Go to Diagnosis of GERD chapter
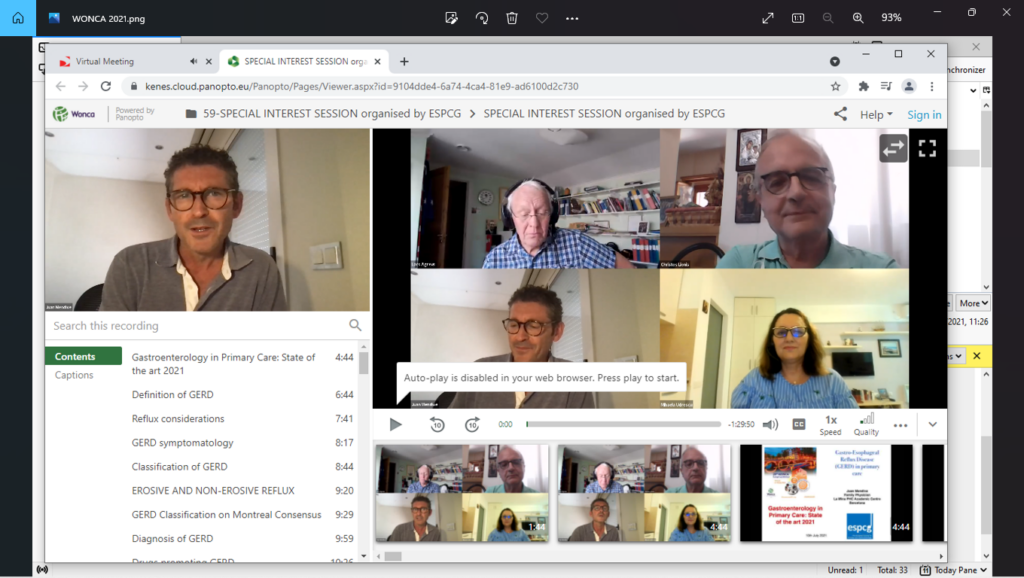 pos(242,539)
